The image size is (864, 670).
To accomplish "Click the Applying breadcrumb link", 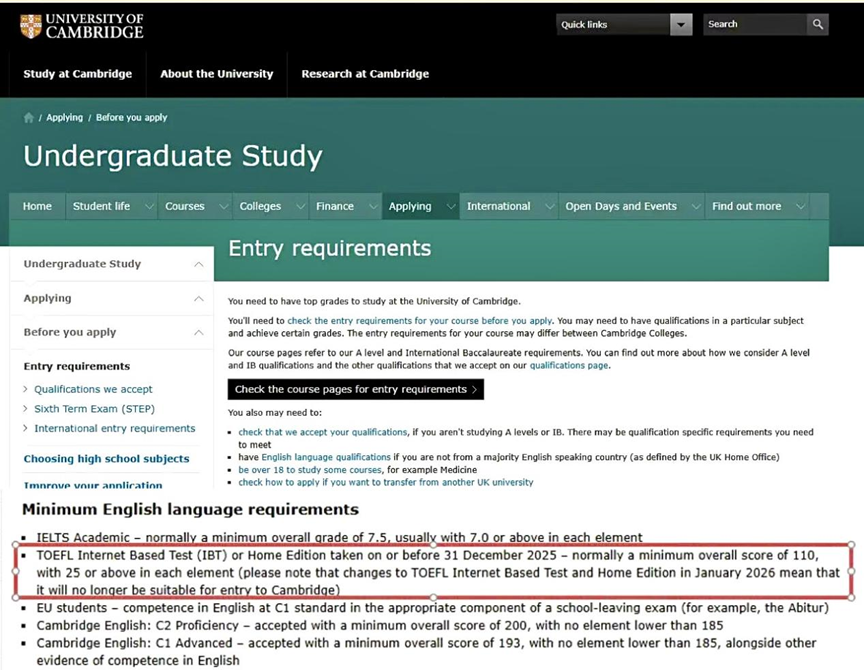I will click(64, 118).
